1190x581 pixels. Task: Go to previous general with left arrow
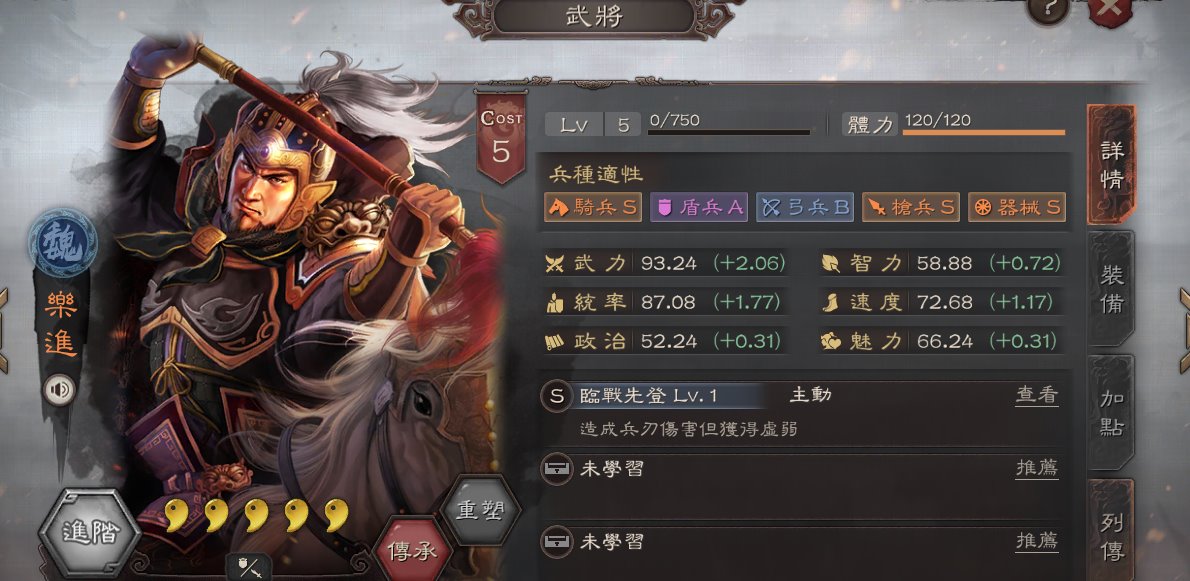click(5, 331)
